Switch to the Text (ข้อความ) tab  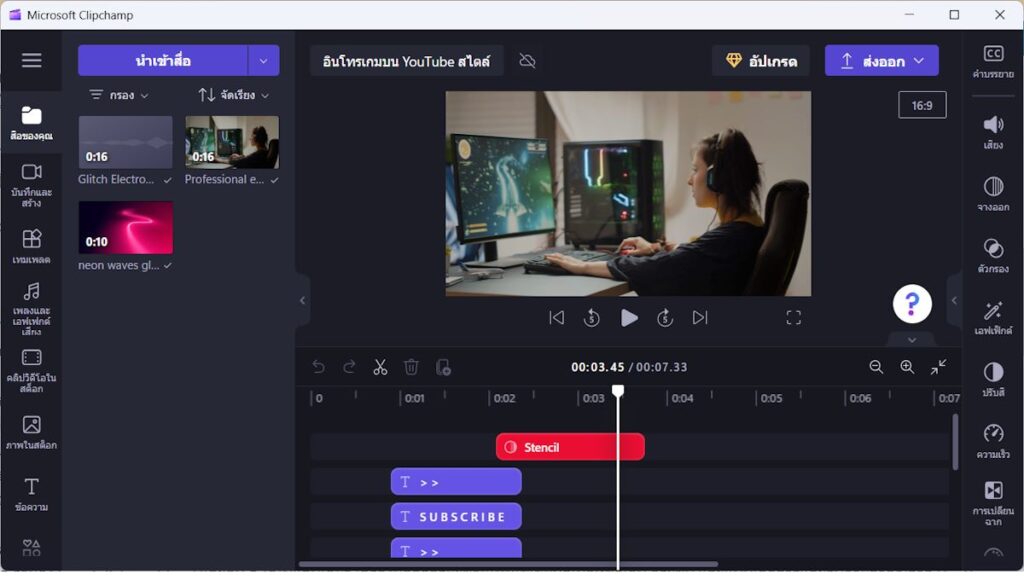tap(32, 493)
